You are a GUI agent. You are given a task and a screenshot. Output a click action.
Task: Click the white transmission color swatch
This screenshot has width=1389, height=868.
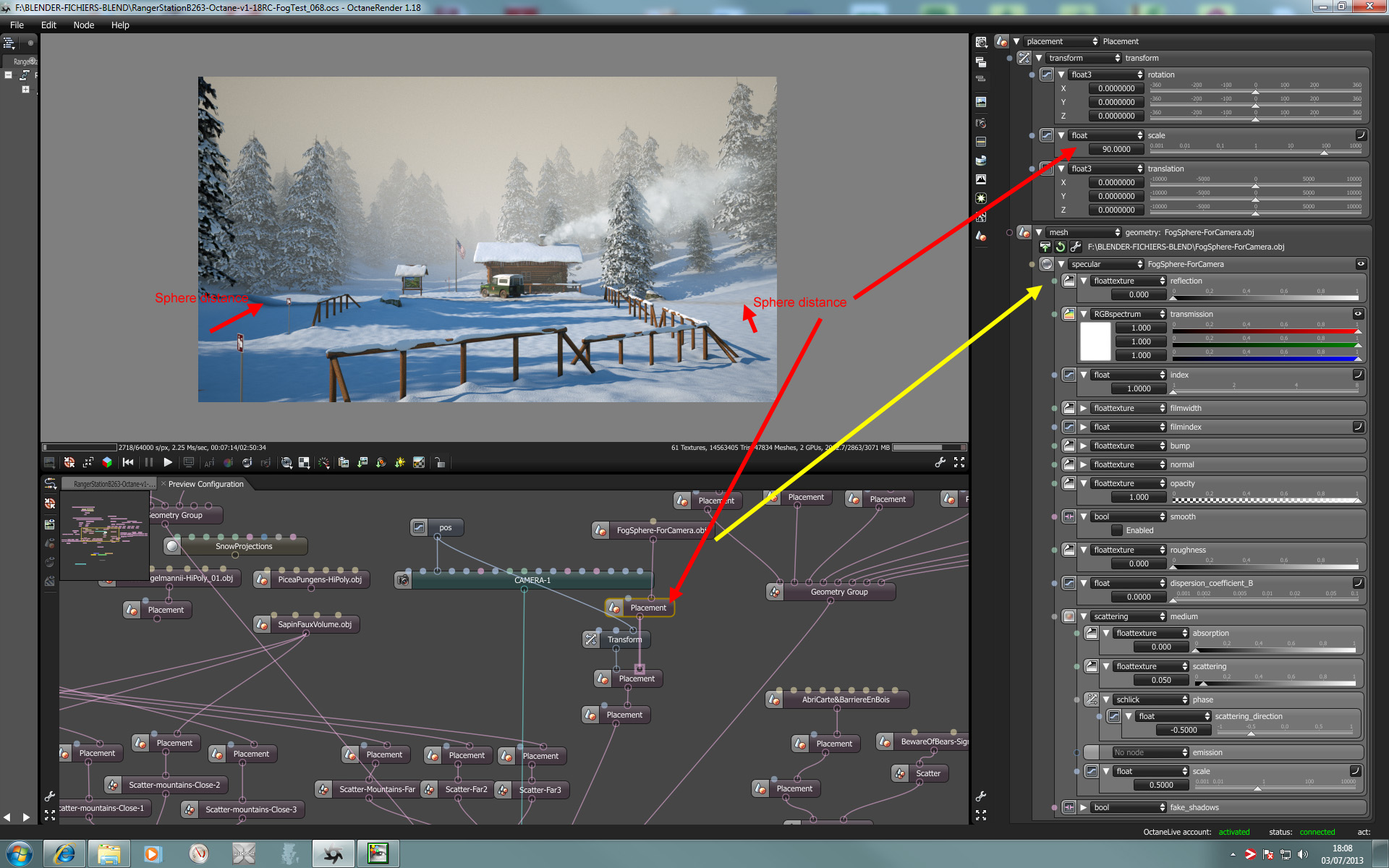1095,341
